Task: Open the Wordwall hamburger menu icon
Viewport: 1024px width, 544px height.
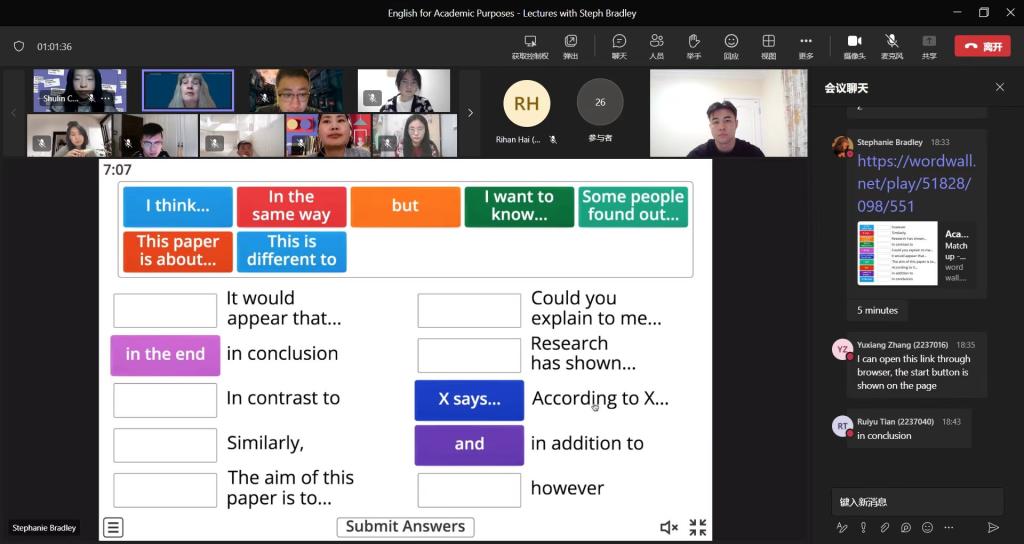Action: pyautogui.click(x=113, y=527)
